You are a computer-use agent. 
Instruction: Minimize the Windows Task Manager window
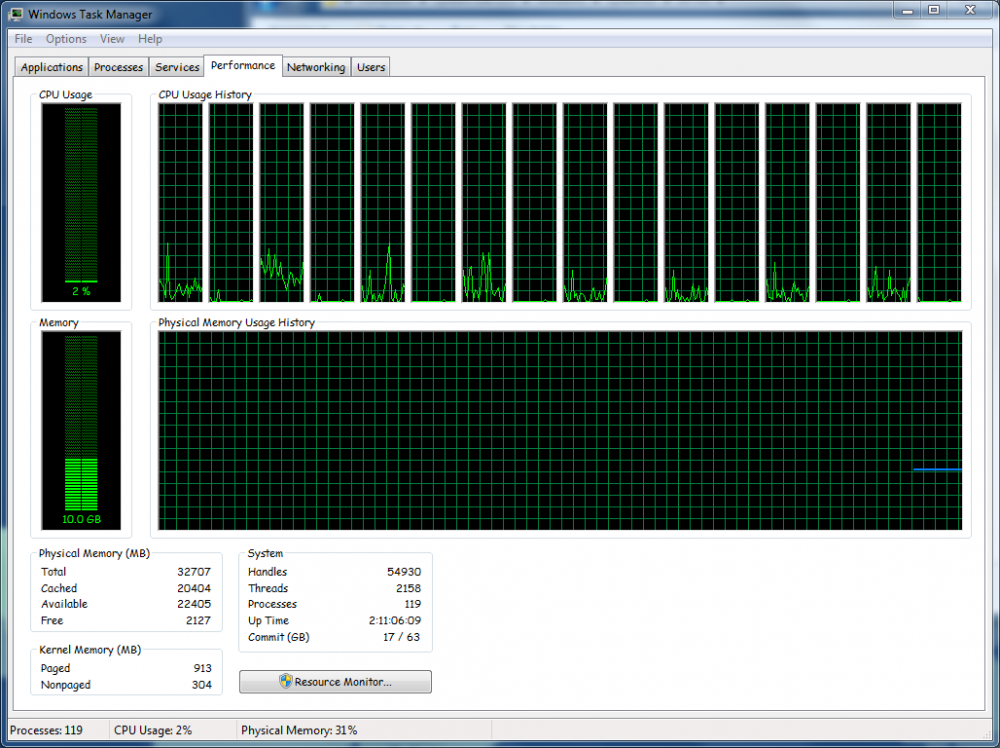(907, 10)
